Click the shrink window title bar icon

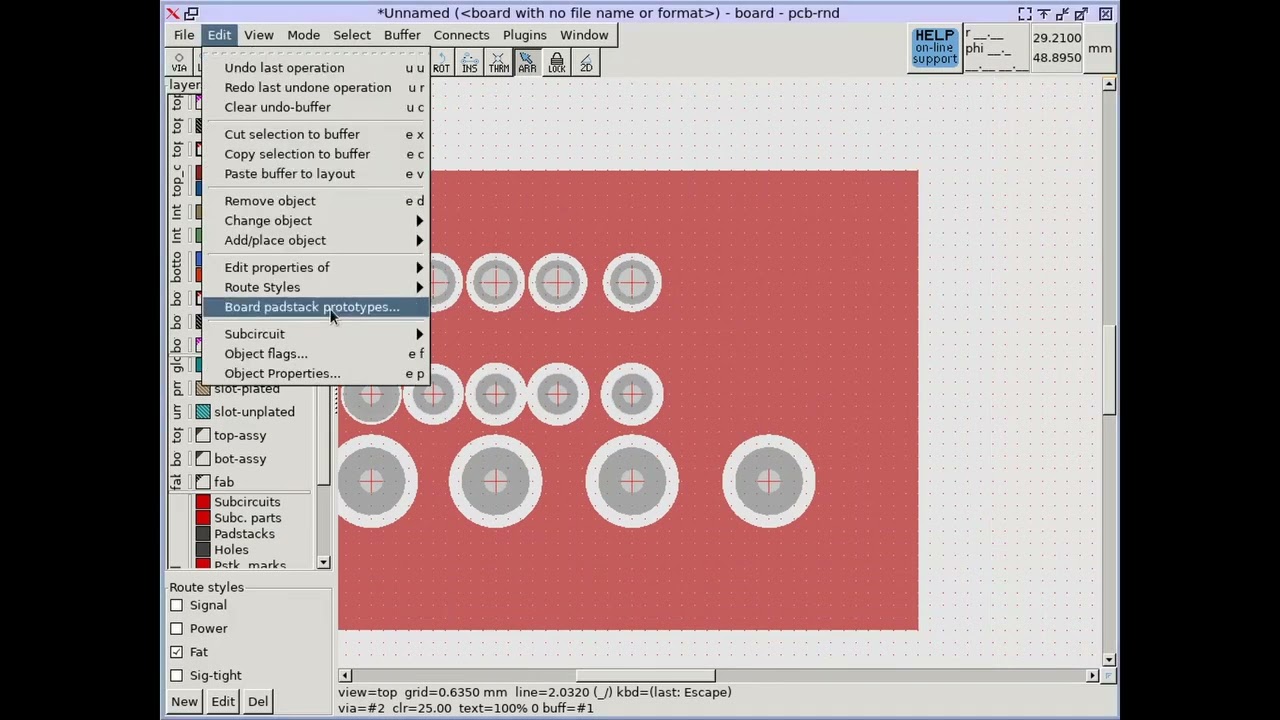tap(1062, 13)
